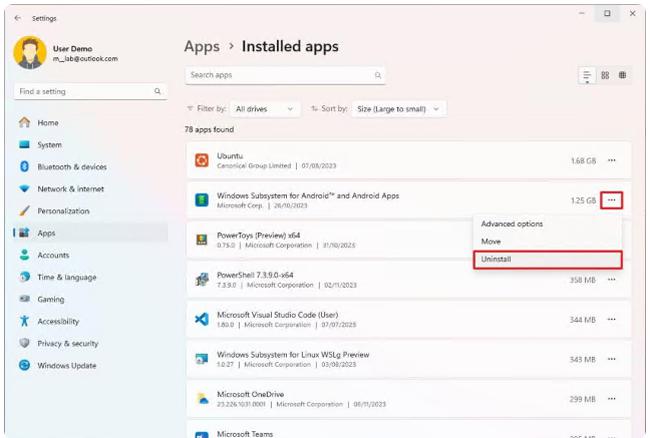
Task: Click the Microsoft OneDrive icon
Action: tap(201, 397)
